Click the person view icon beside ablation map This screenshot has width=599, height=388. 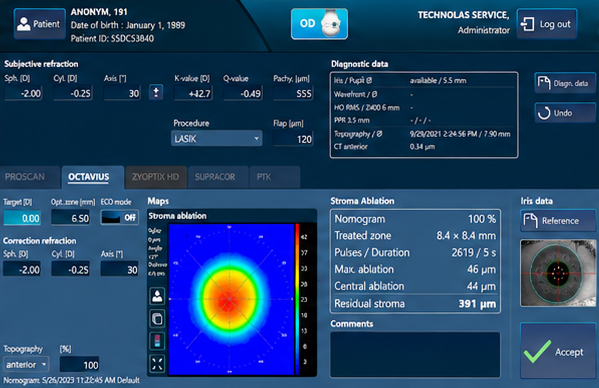pyautogui.click(x=157, y=296)
